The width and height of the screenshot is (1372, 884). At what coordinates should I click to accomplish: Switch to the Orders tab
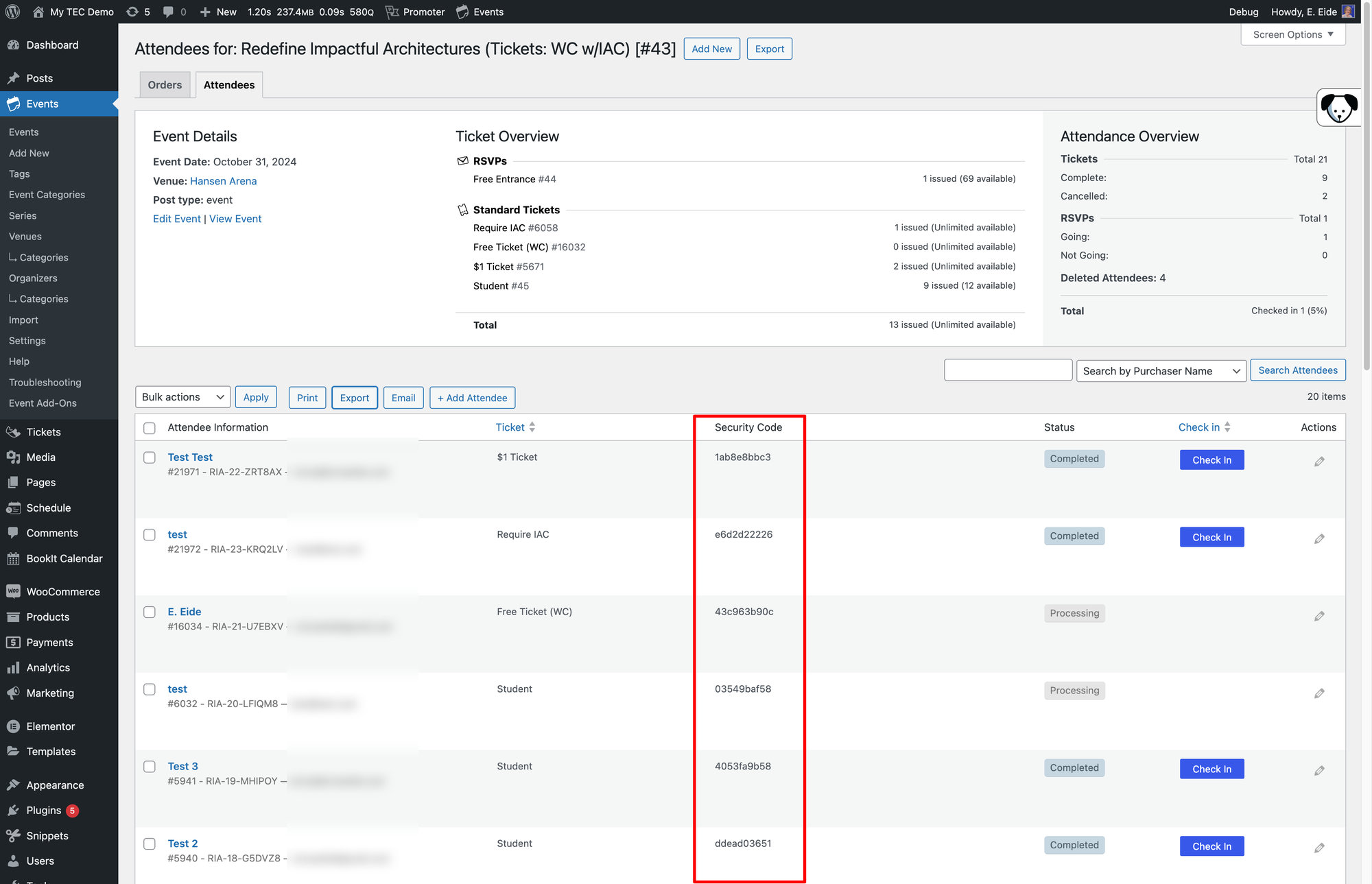(x=165, y=85)
